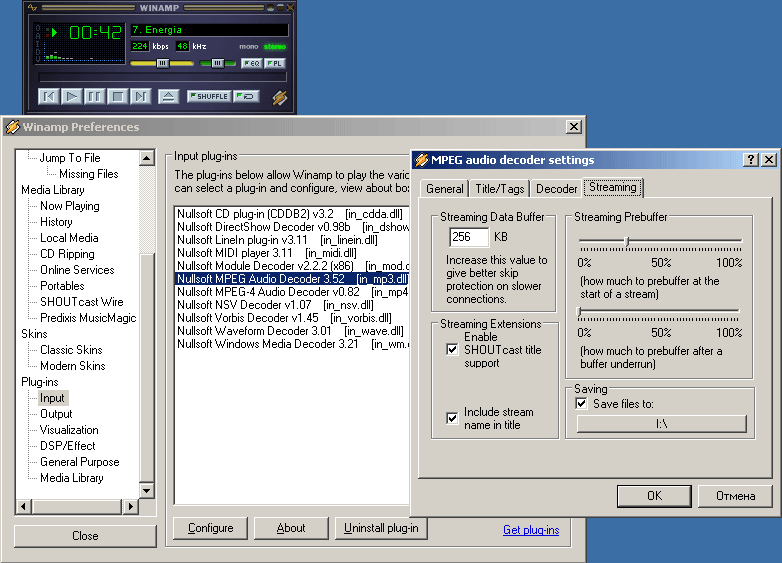Toggle the Repeat button in Winamp
782x563 pixels.
[246, 96]
